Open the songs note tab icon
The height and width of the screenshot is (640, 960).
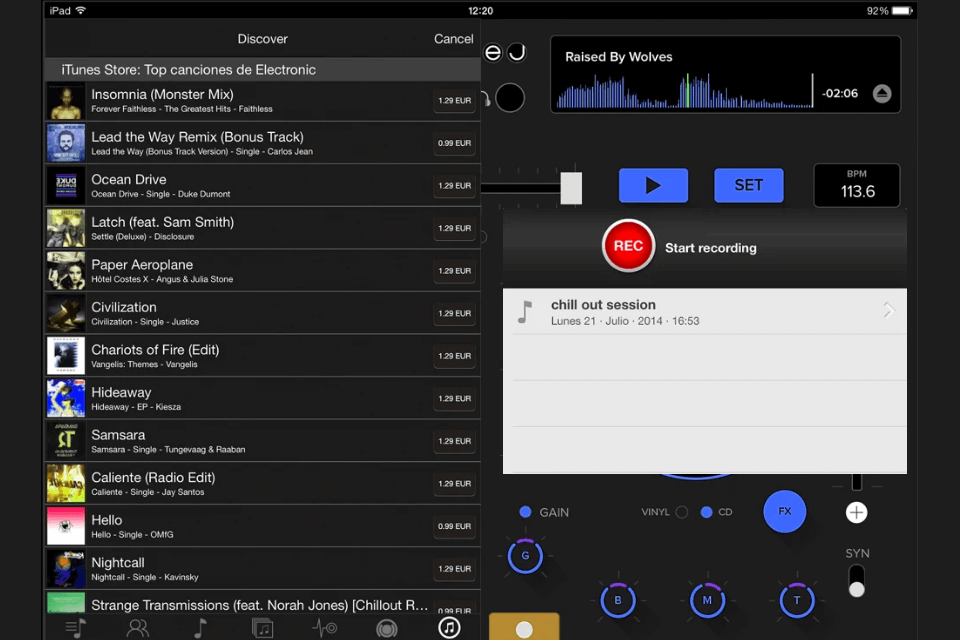pos(200,628)
